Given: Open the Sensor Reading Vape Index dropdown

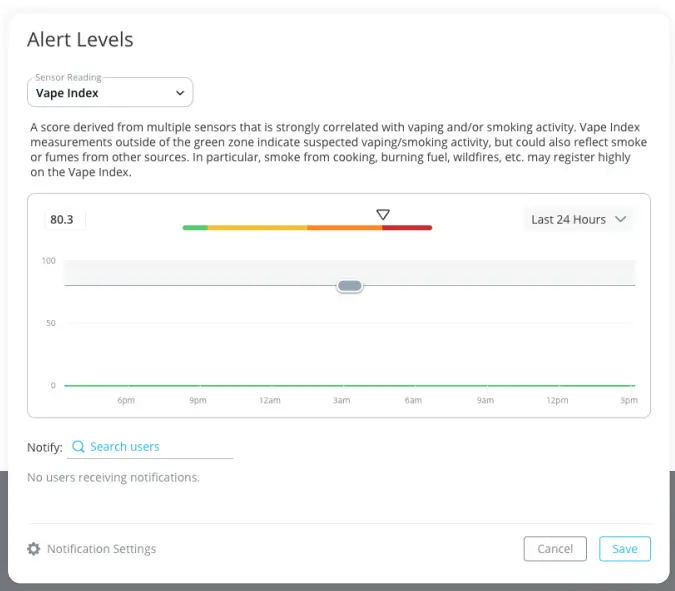Looking at the screenshot, I should (x=109, y=93).
